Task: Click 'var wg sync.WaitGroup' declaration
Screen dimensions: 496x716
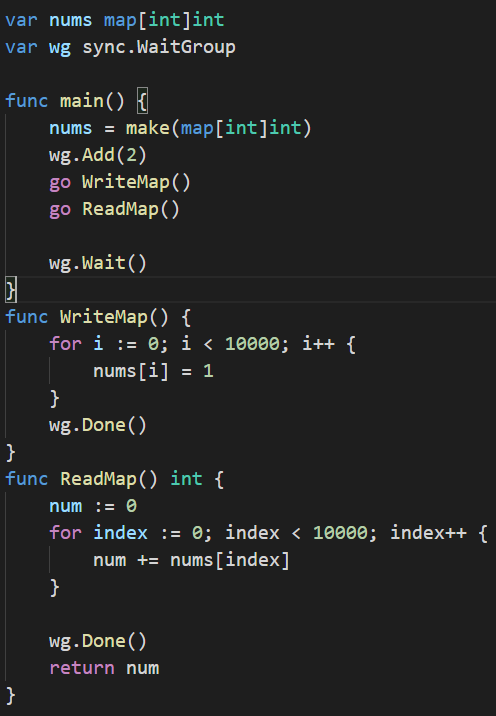Action: (x=120, y=47)
